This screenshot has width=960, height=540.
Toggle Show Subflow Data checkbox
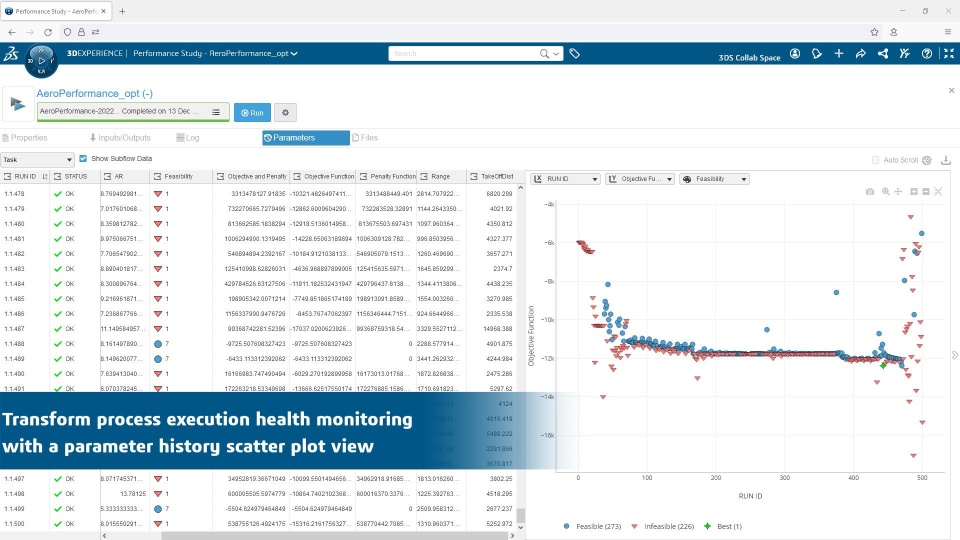coord(83,159)
